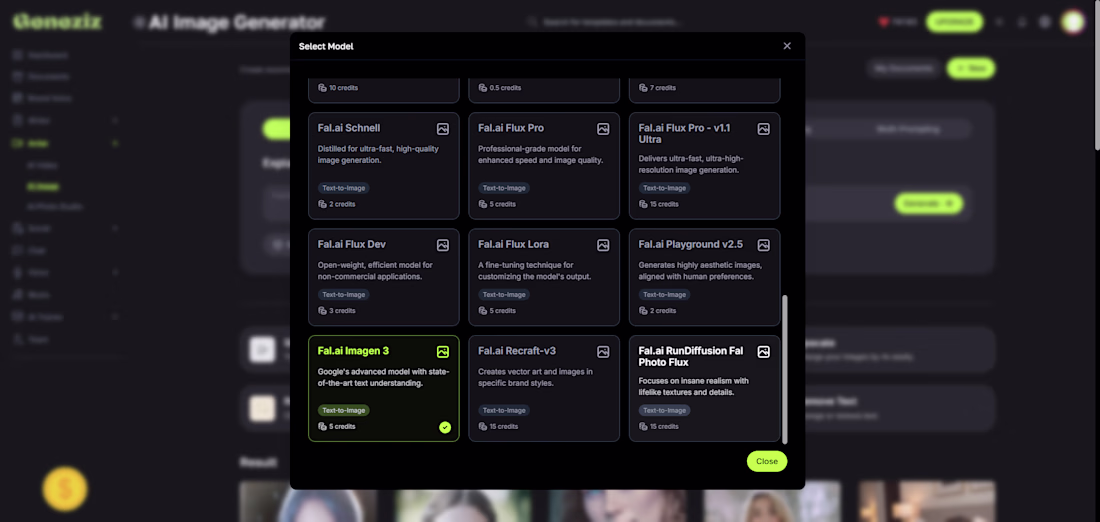The image size is (1100, 522).
Task: Choose the Fal.ai Recraft-v3 model
Action: (544, 389)
